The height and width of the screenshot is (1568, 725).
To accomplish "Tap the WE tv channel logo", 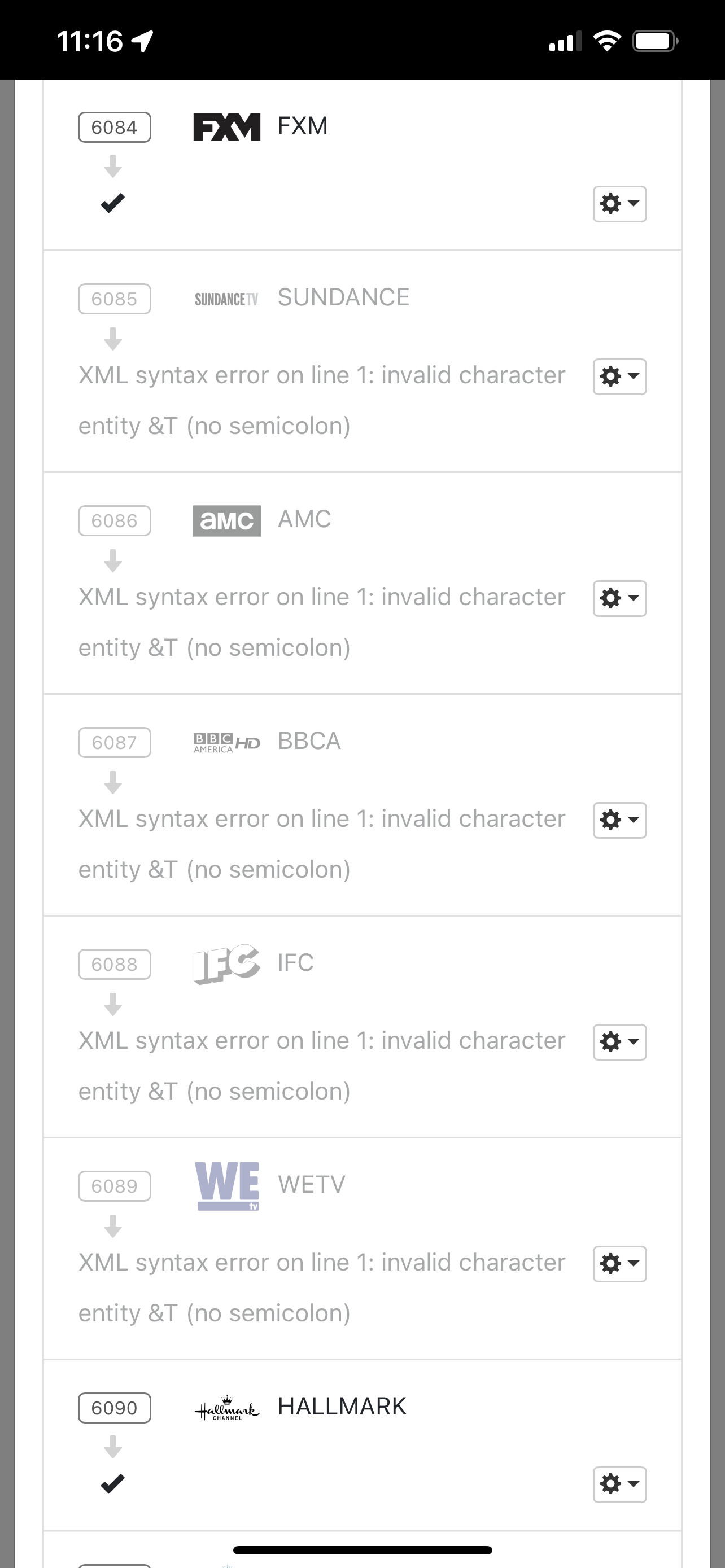I will tap(227, 1185).
